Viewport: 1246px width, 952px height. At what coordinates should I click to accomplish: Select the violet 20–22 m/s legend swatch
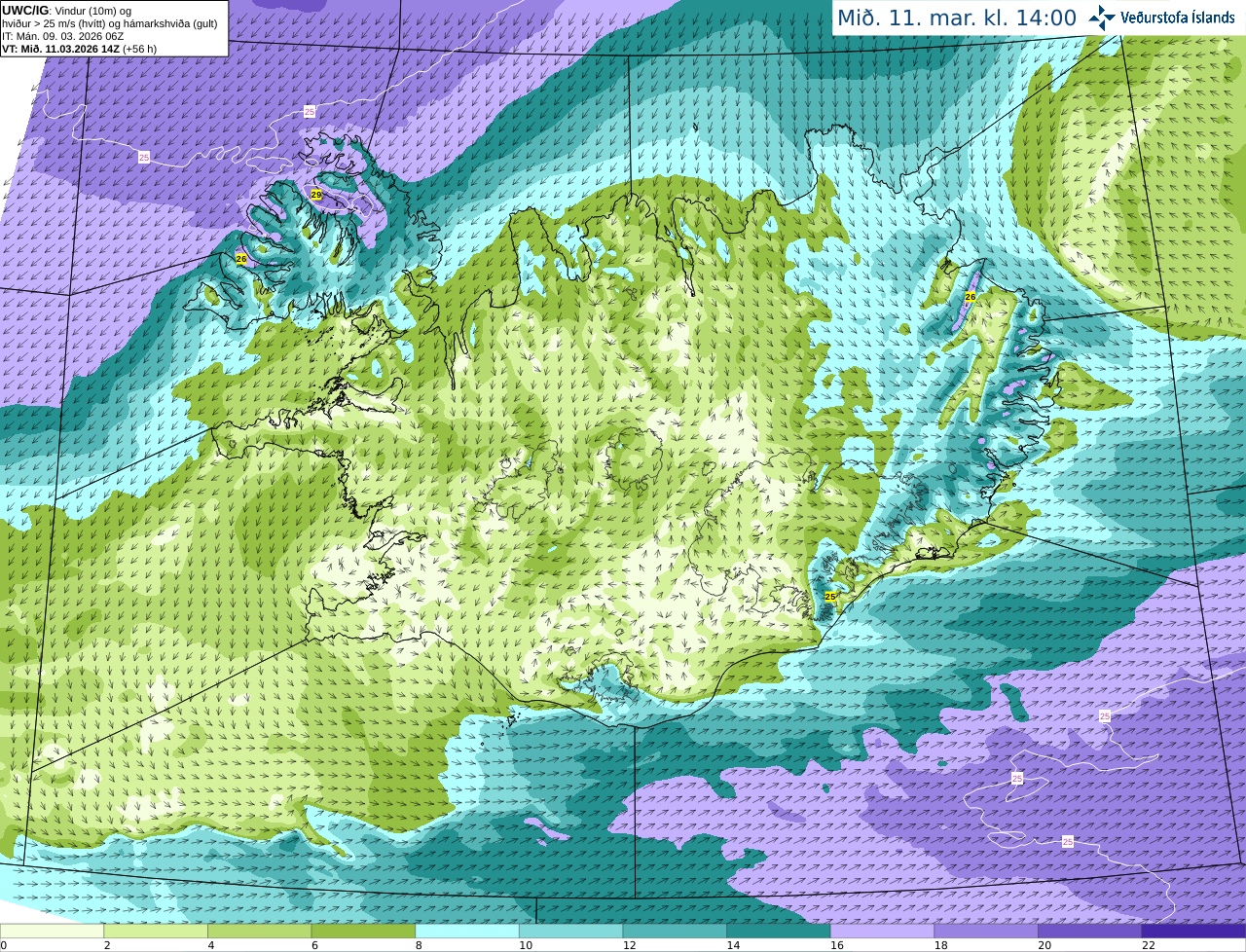click(x=1090, y=931)
